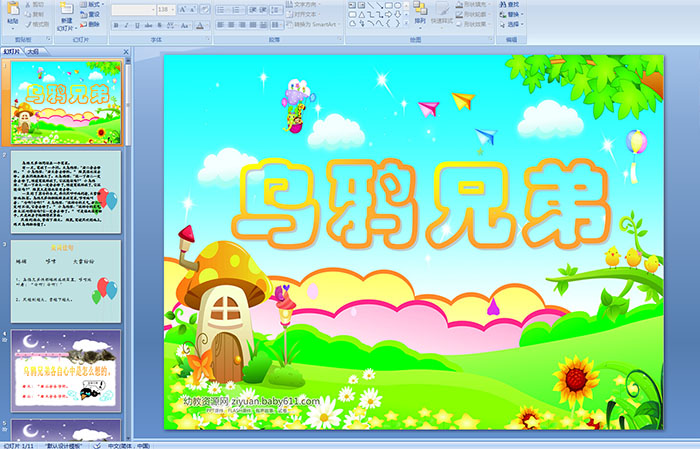Toggle Underline formatting
This screenshot has width=700, height=449.
[x=137, y=25]
